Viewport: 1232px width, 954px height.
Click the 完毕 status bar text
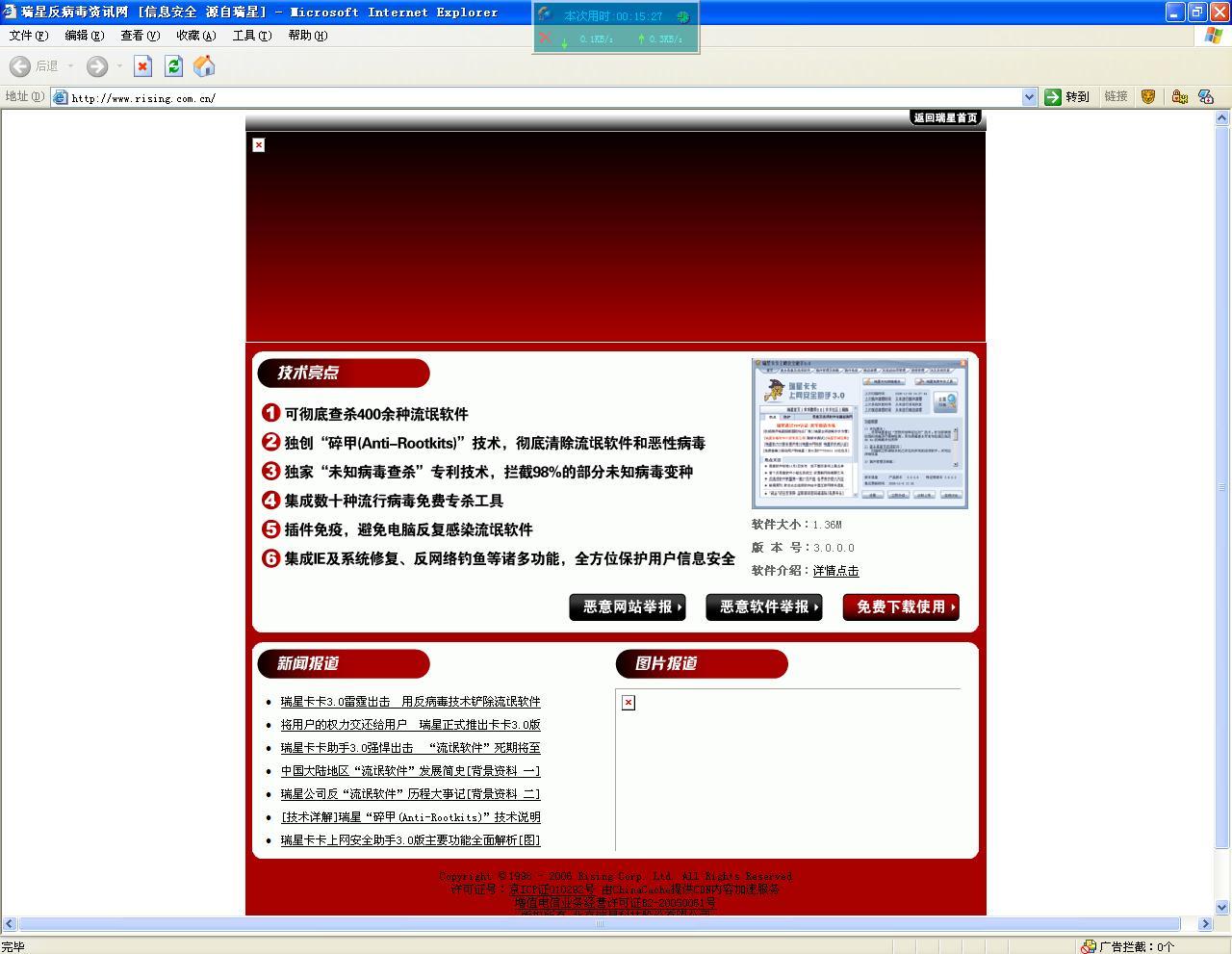13,947
